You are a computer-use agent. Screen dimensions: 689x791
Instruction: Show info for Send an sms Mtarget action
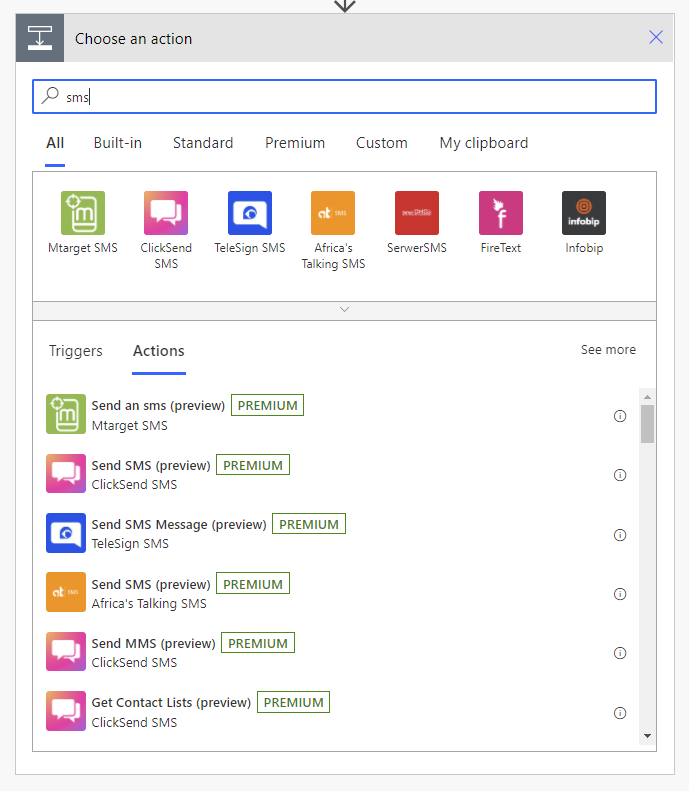click(620, 416)
